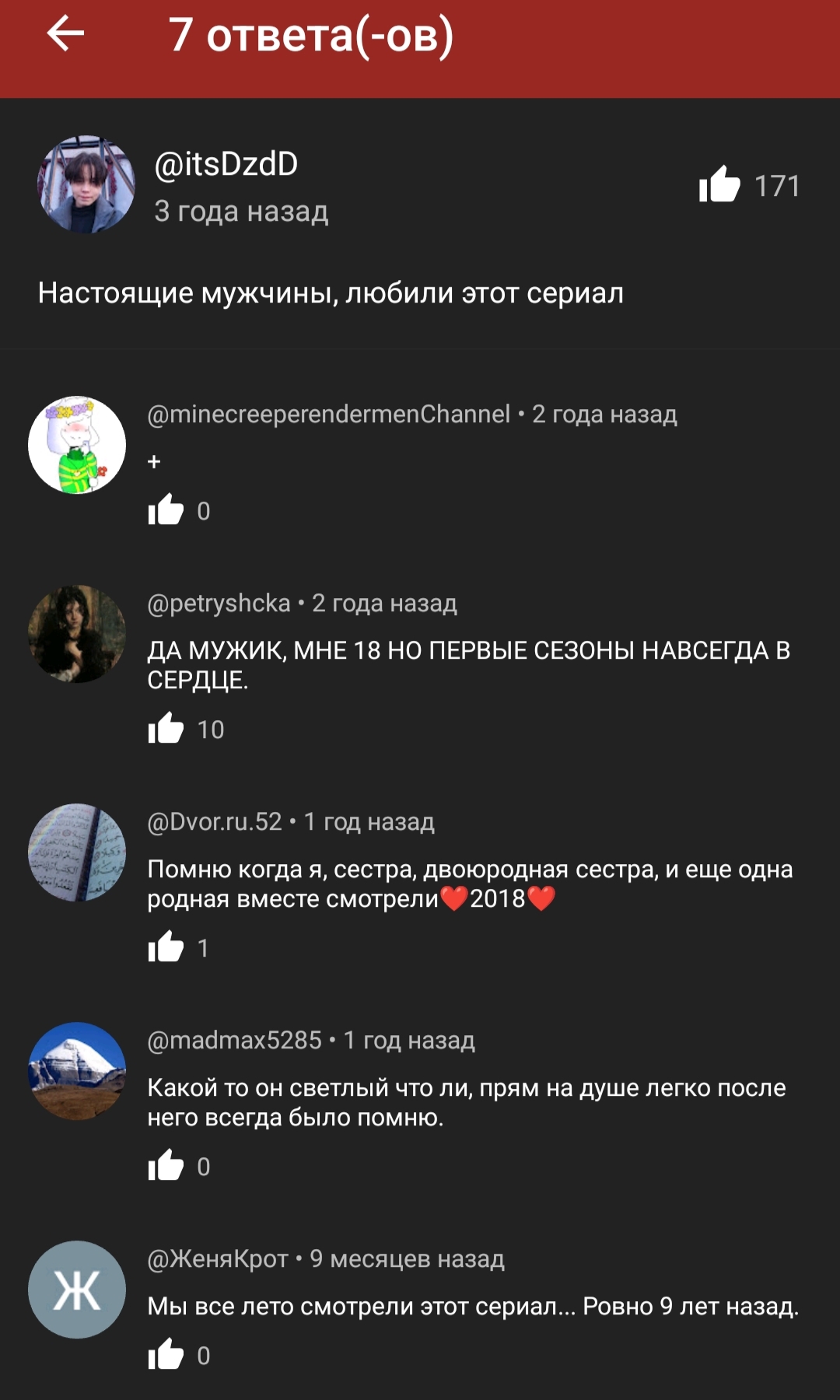Screen dimensions: 840x1400
Task: Open @Dvor.ru.52 book avatar
Action: pos(77,852)
